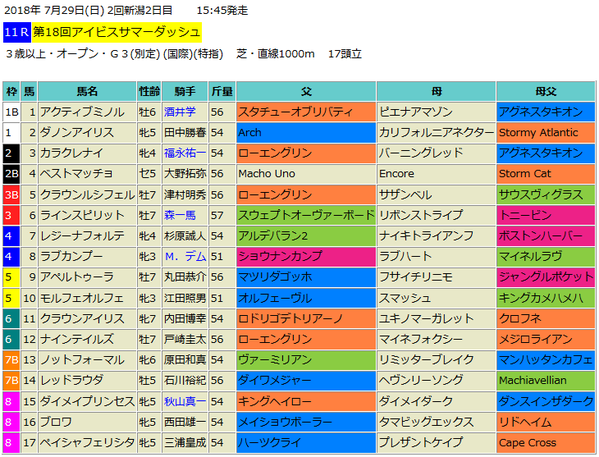Click the 性齢 column header

click(149, 91)
